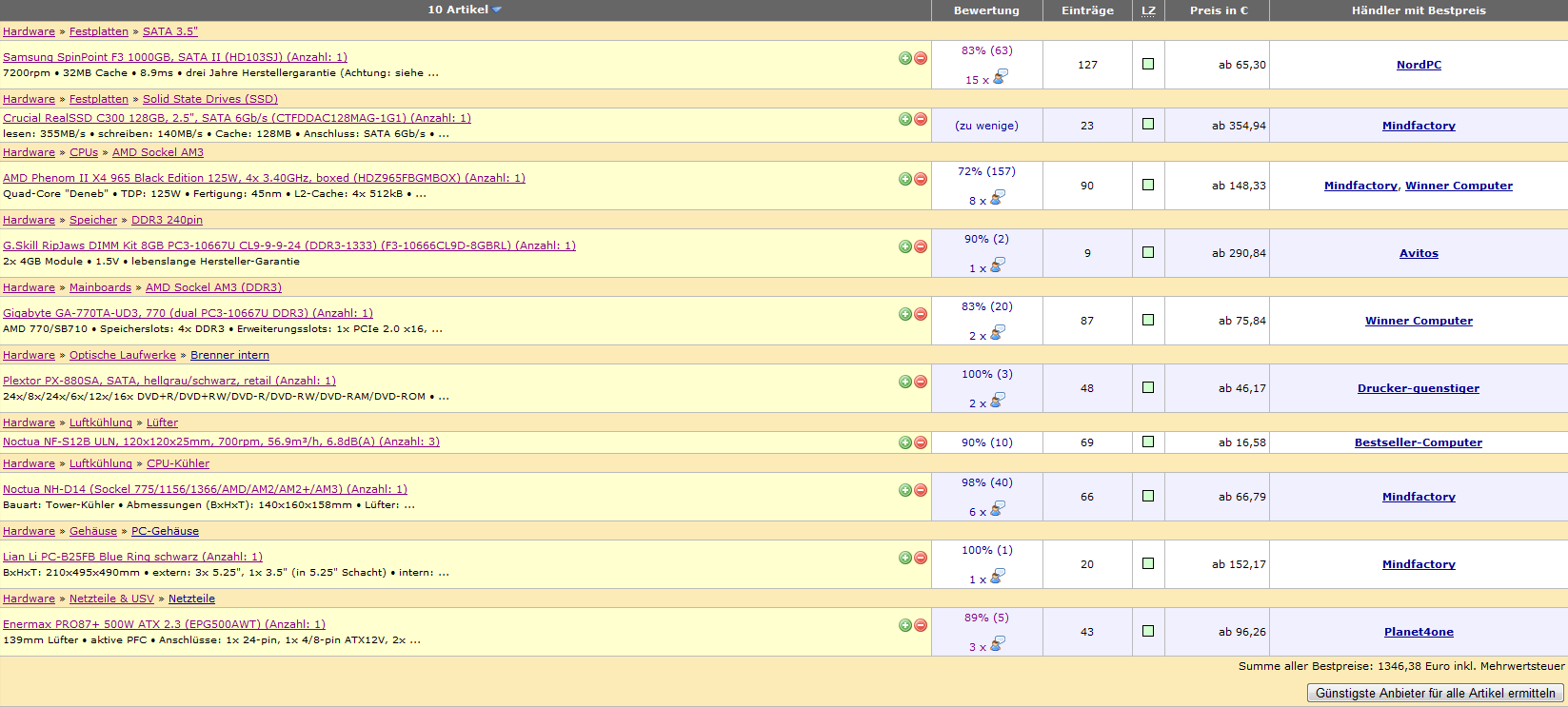Click the green plus icon for AMD Phenom II X4 965
The height and width of the screenshot is (707, 1568).
coord(905,179)
